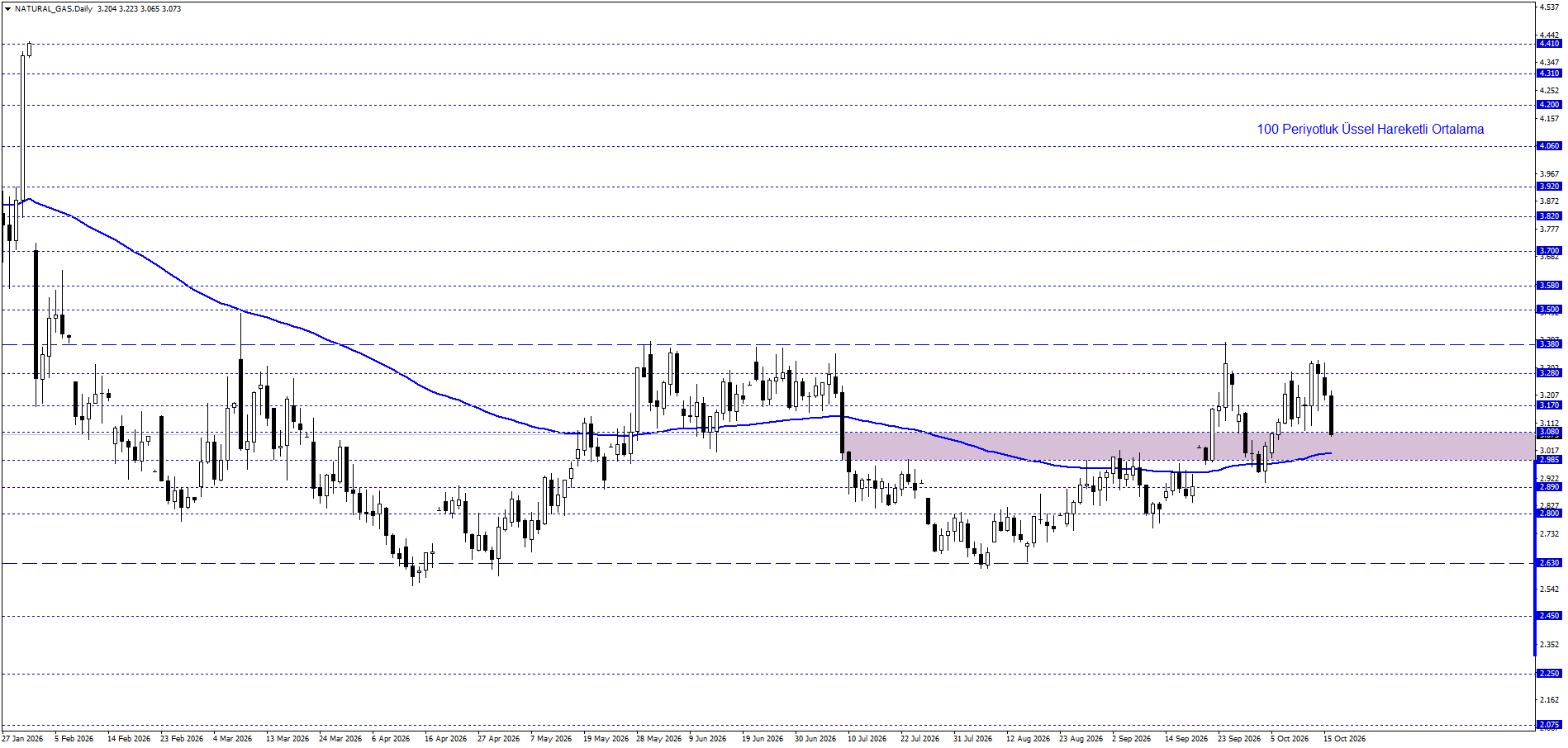This screenshot has height=748, width=1568.
Task: Click the 2.352 value on price axis
Action: click(1549, 644)
